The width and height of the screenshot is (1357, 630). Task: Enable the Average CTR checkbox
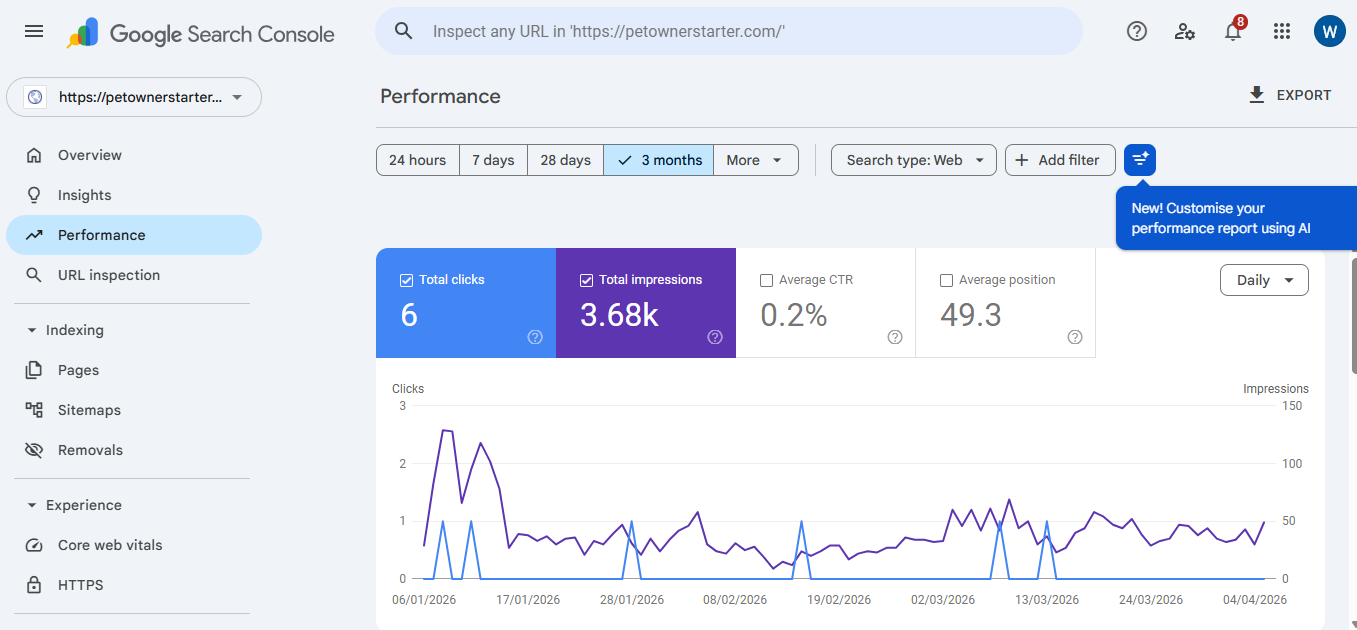766,280
